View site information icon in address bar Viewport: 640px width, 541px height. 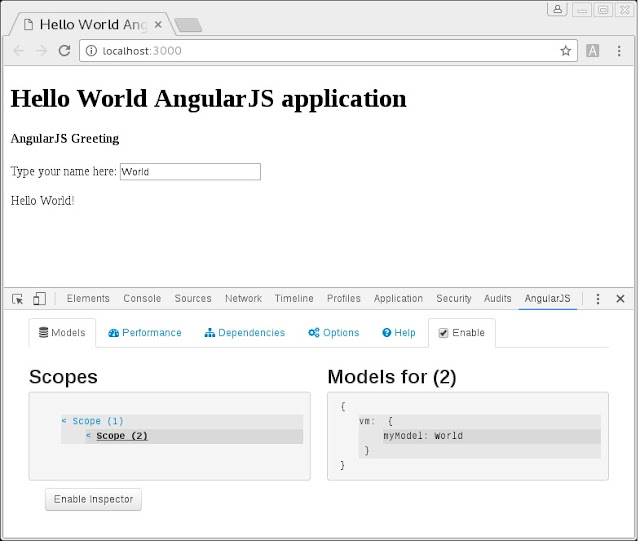(x=91, y=51)
